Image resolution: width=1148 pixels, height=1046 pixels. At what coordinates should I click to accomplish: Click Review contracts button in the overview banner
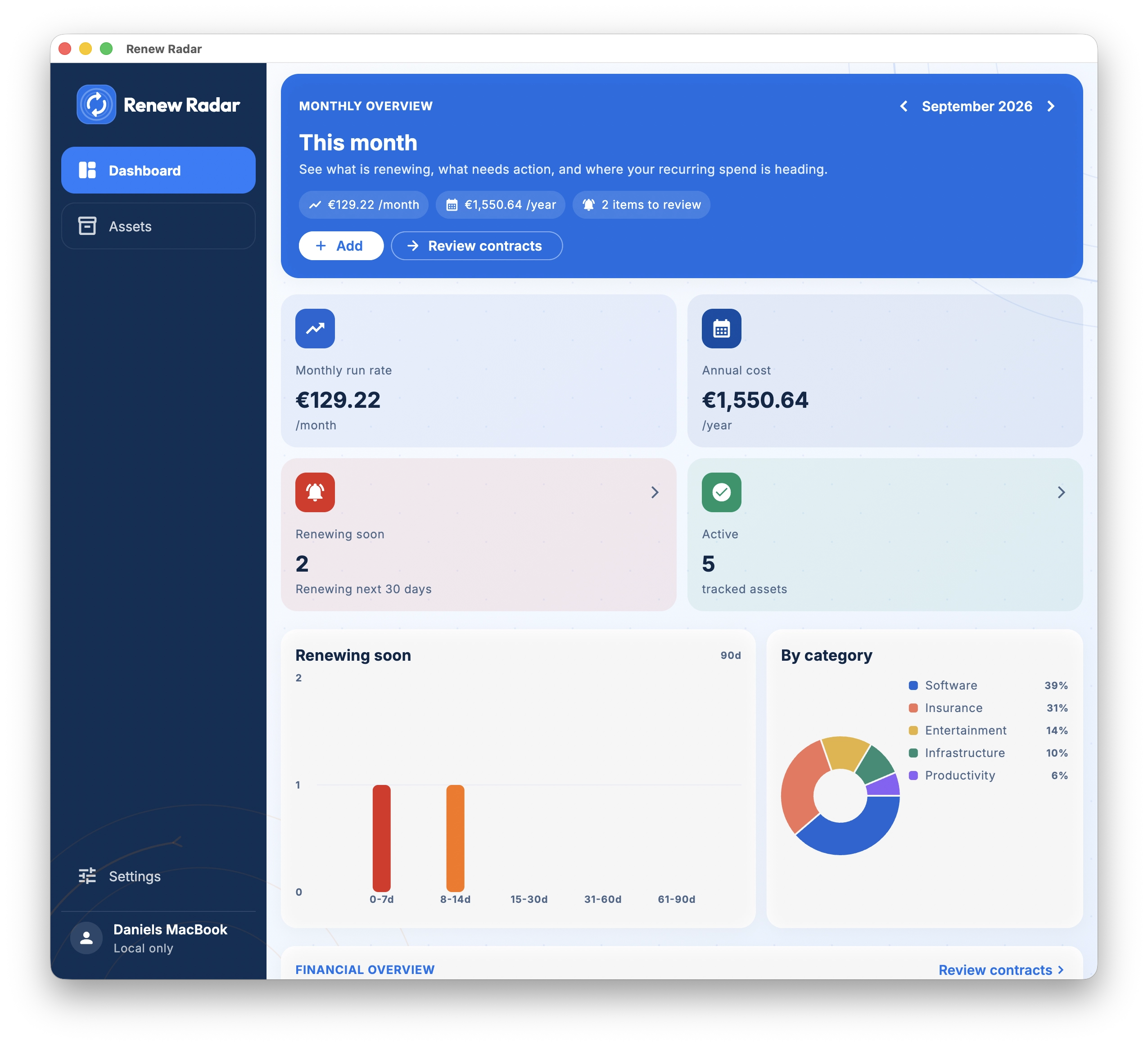click(x=477, y=246)
